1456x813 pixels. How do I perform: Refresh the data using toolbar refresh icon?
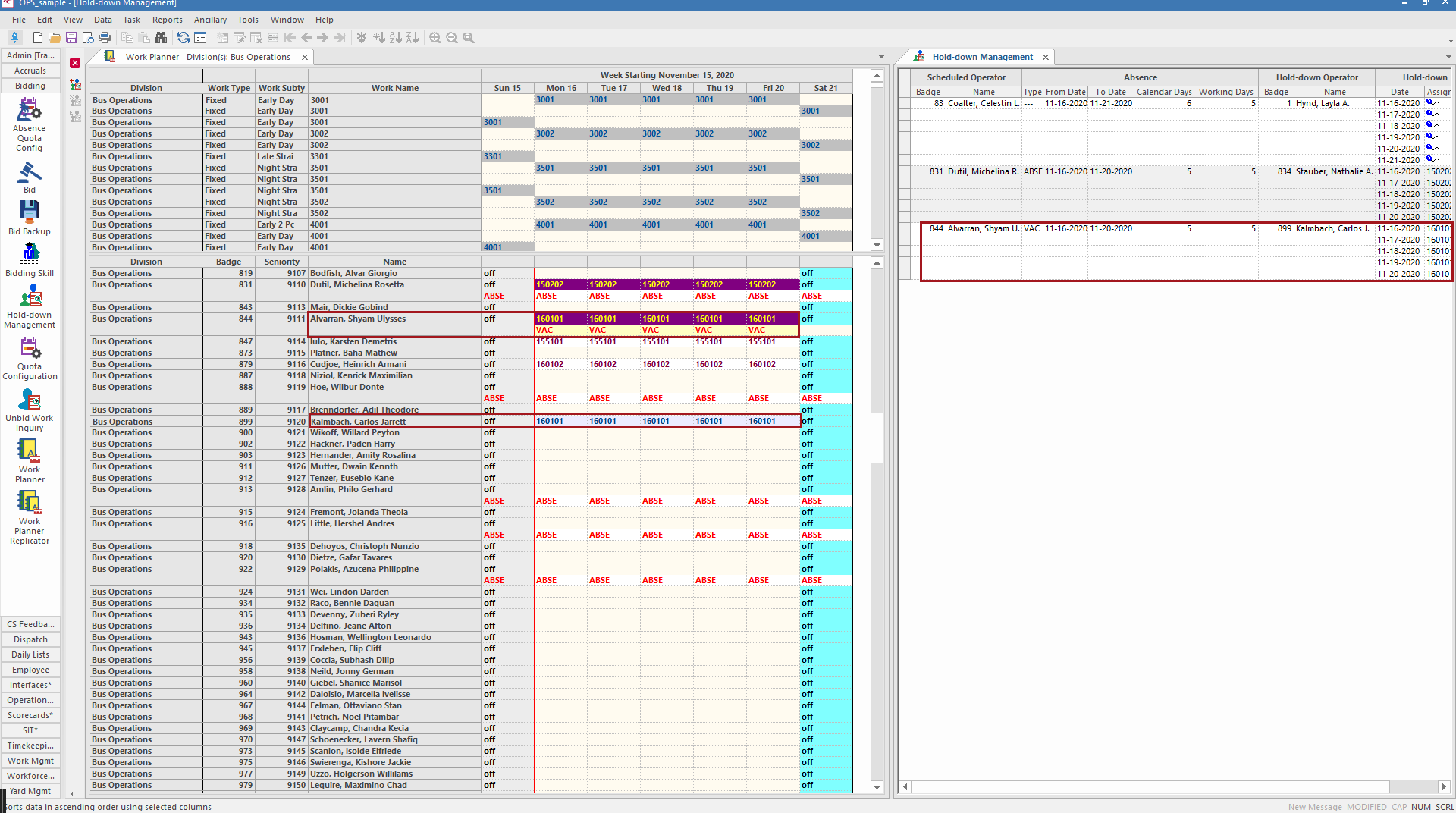[184, 38]
